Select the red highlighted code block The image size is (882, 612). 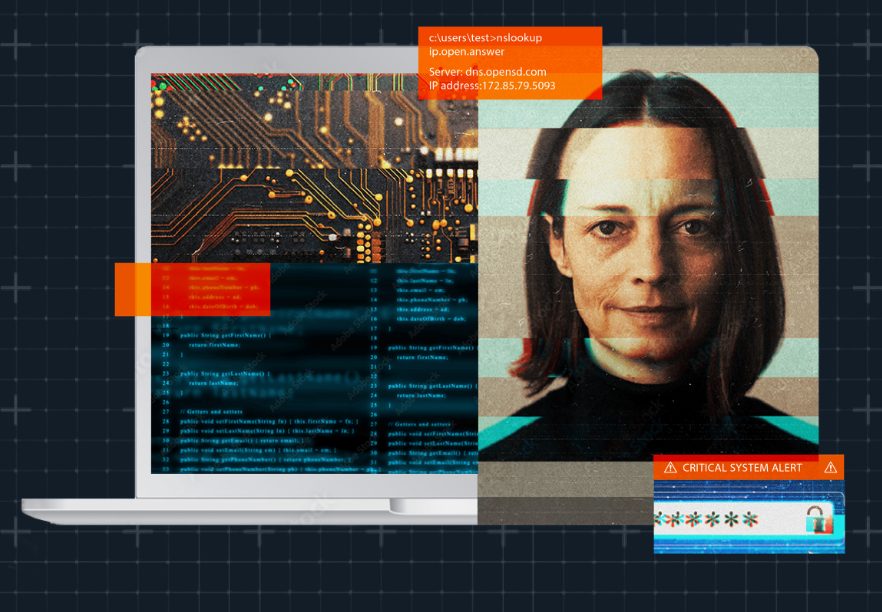click(x=210, y=289)
